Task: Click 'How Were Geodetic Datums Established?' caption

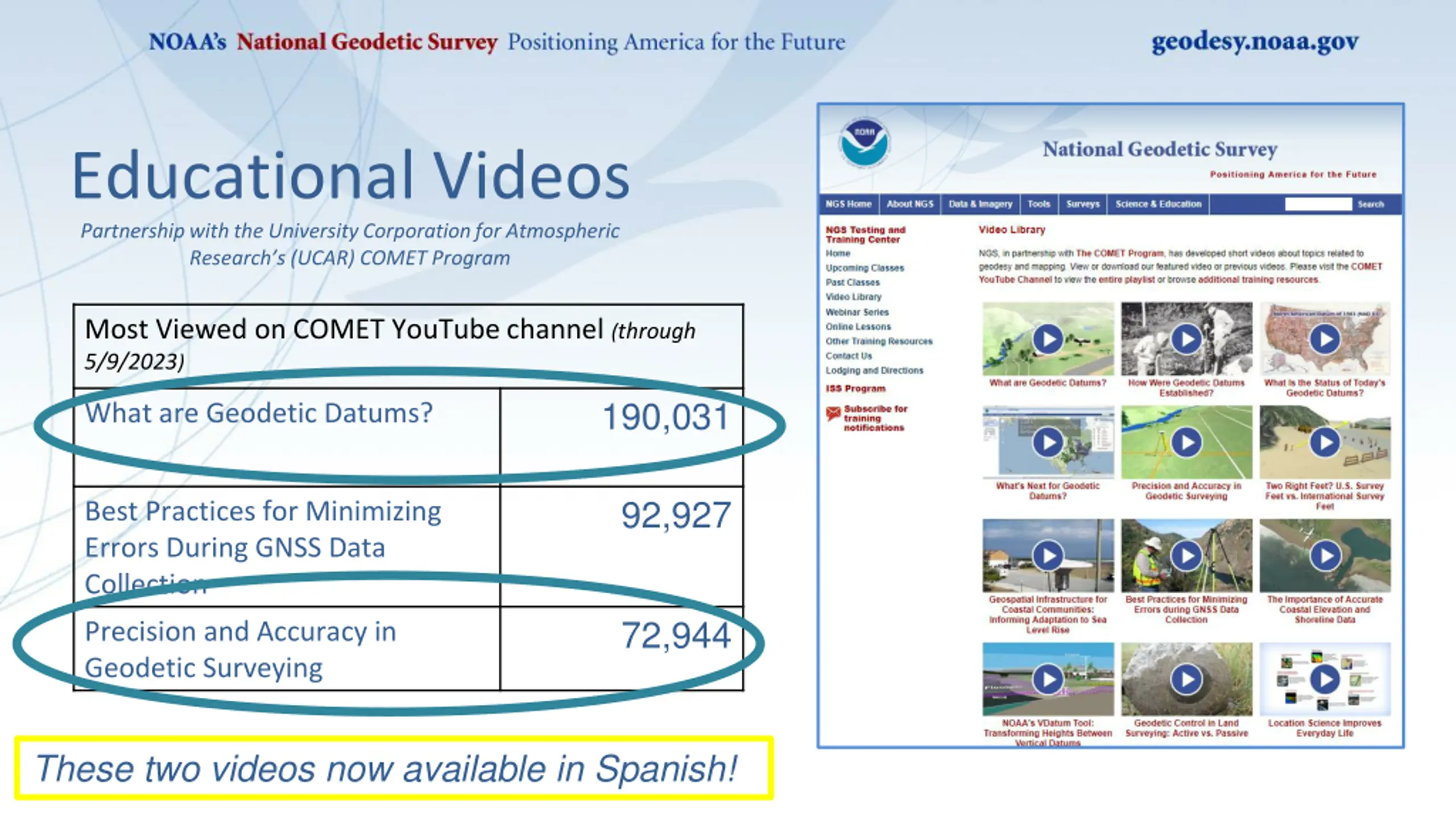Action: click(1186, 388)
